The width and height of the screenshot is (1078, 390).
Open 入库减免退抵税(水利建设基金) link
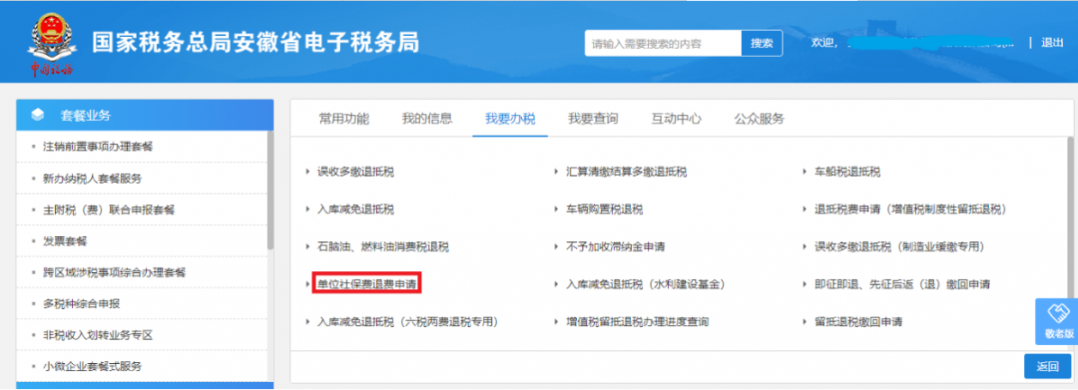(646, 283)
